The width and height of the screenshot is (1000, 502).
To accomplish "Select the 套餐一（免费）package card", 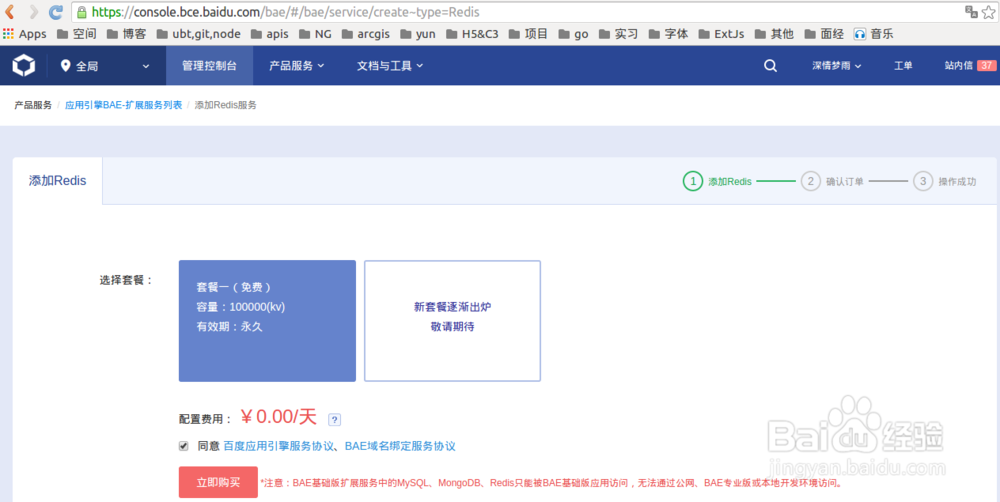I will click(x=267, y=321).
